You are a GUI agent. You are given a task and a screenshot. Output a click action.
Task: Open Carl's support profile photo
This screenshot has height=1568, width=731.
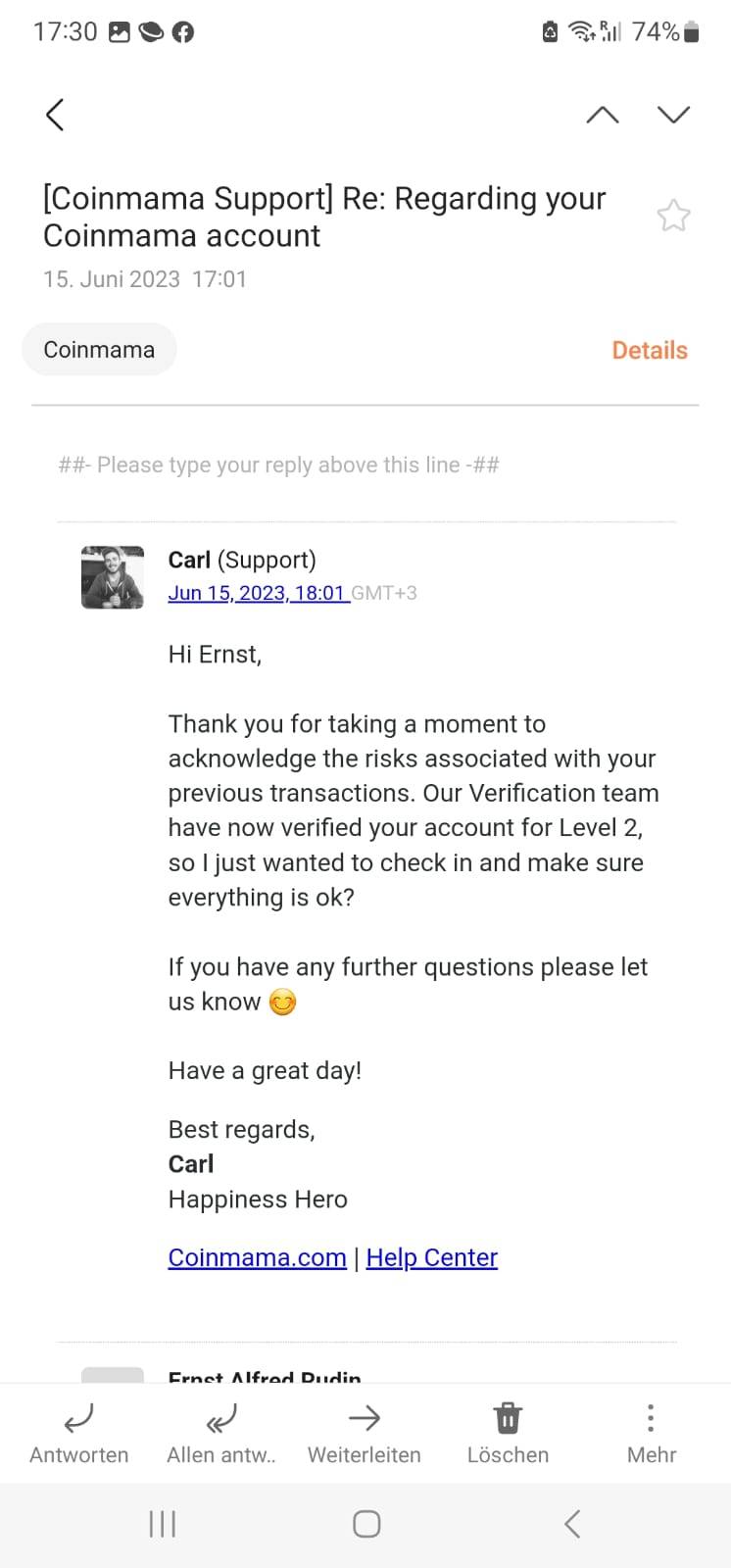[x=113, y=577]
